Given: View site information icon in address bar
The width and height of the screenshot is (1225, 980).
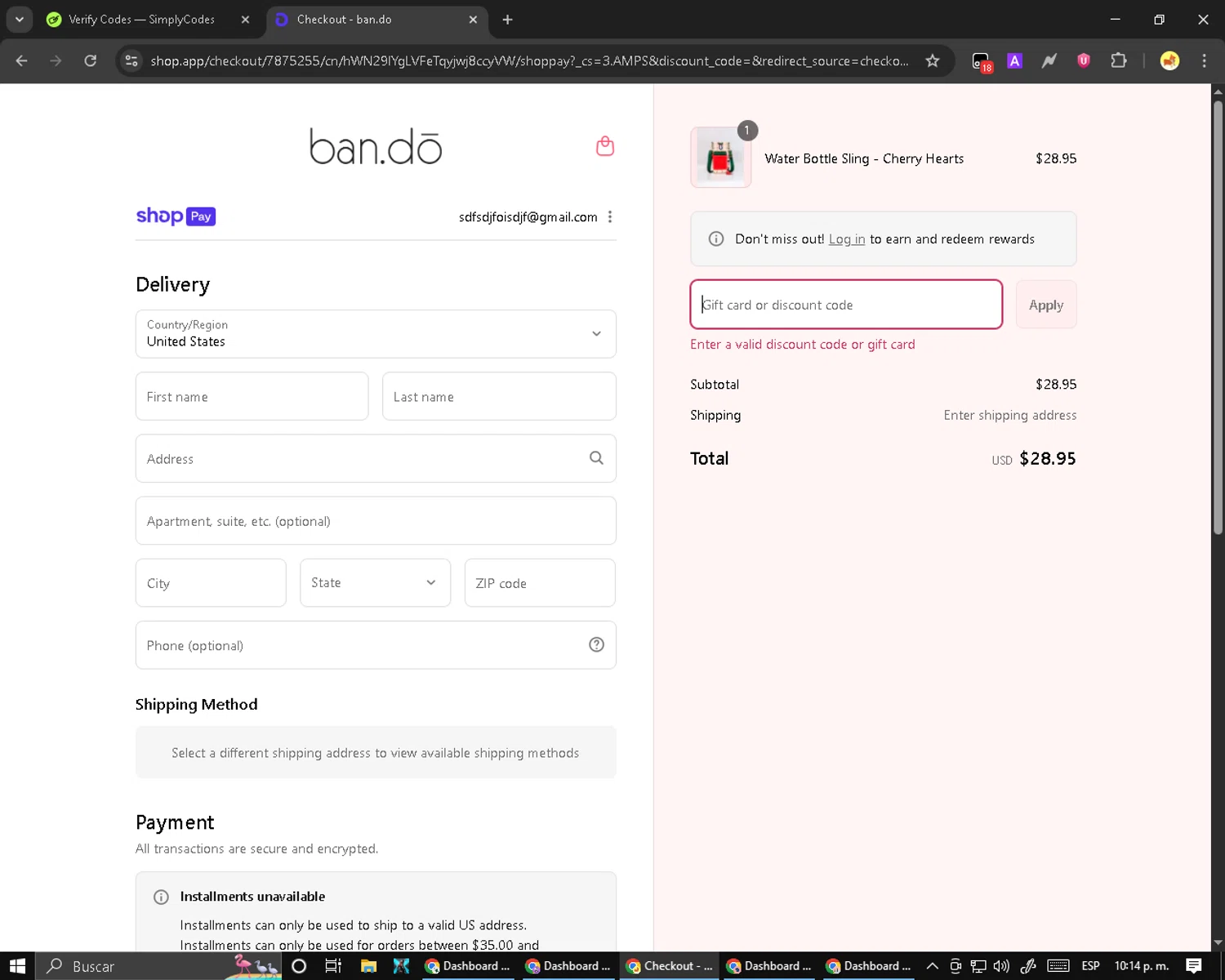Looking at the screenshot, I should point(131,60).
